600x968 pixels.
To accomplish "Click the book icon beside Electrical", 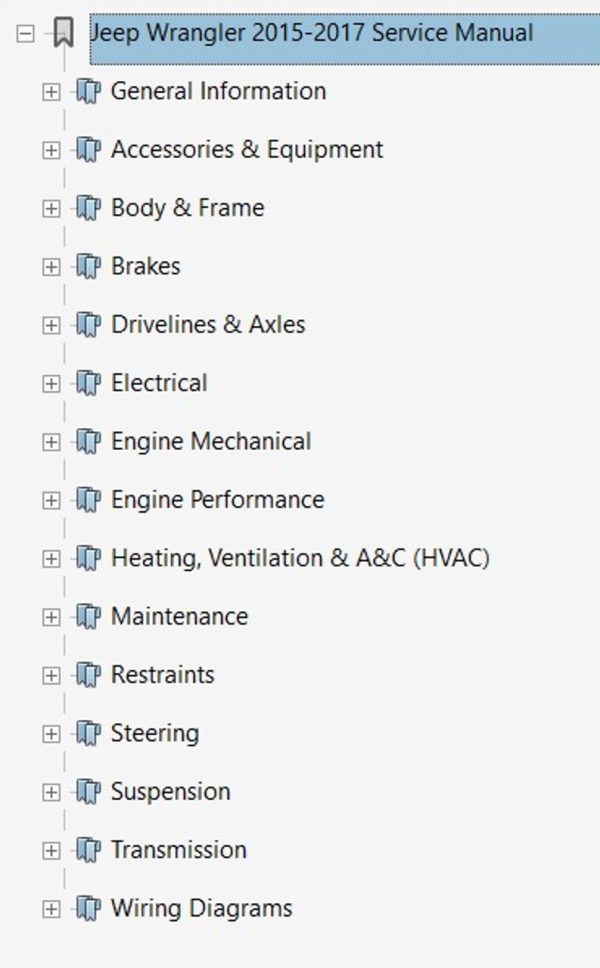I will click(x=88, y=383).
